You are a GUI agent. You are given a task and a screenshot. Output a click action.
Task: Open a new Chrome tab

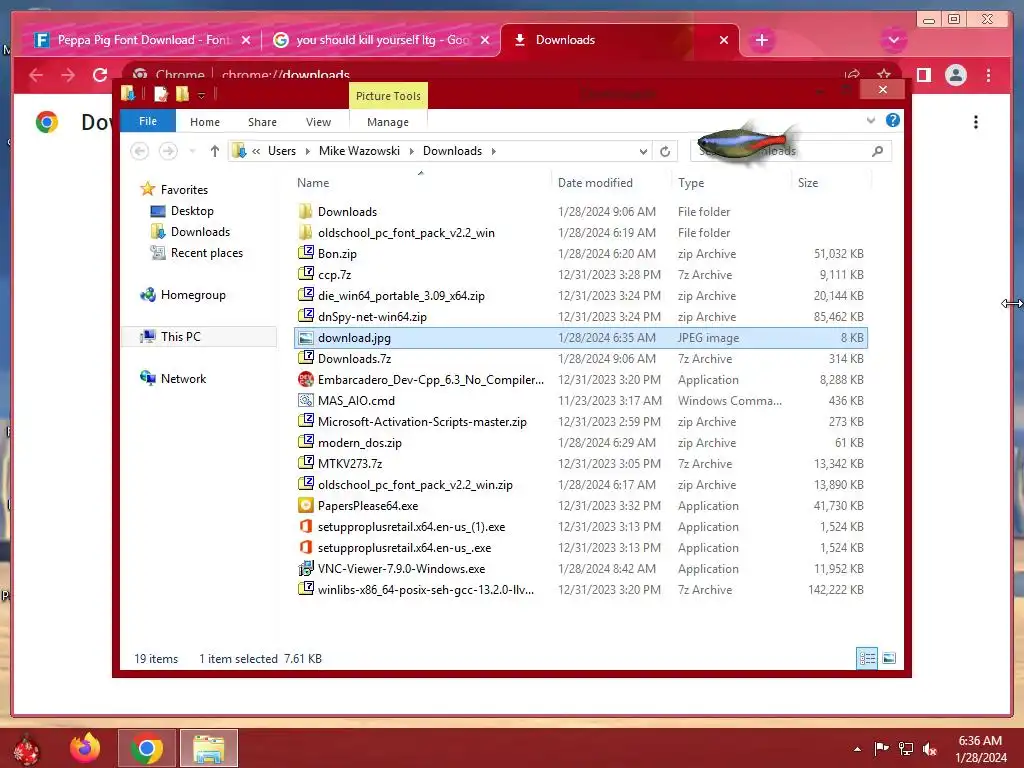[761, 40]
